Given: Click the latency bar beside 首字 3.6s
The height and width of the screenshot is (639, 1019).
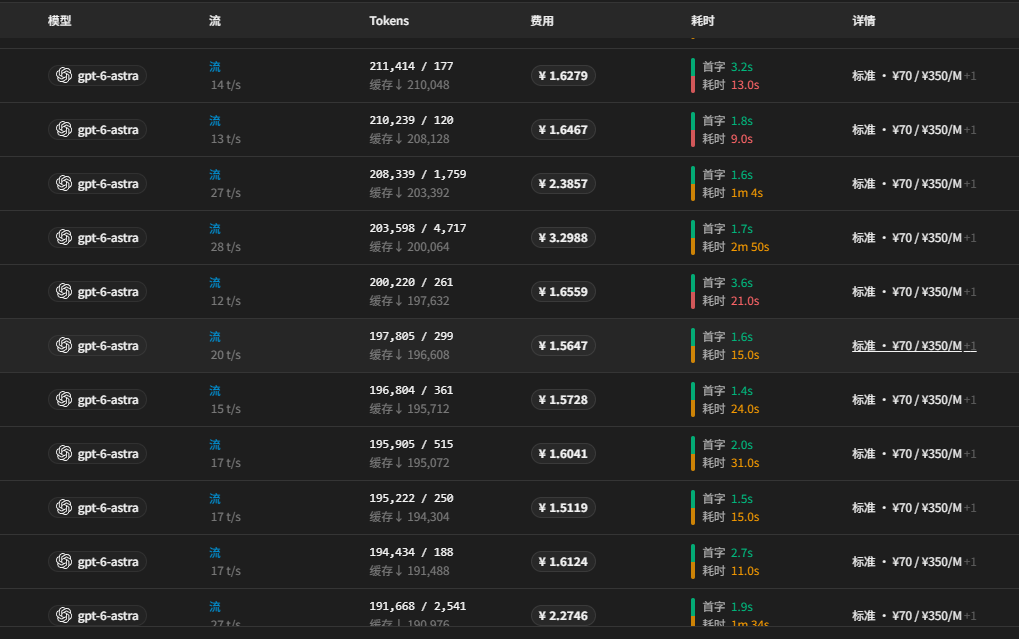Looking at the screenshot, I should [693, 291].
